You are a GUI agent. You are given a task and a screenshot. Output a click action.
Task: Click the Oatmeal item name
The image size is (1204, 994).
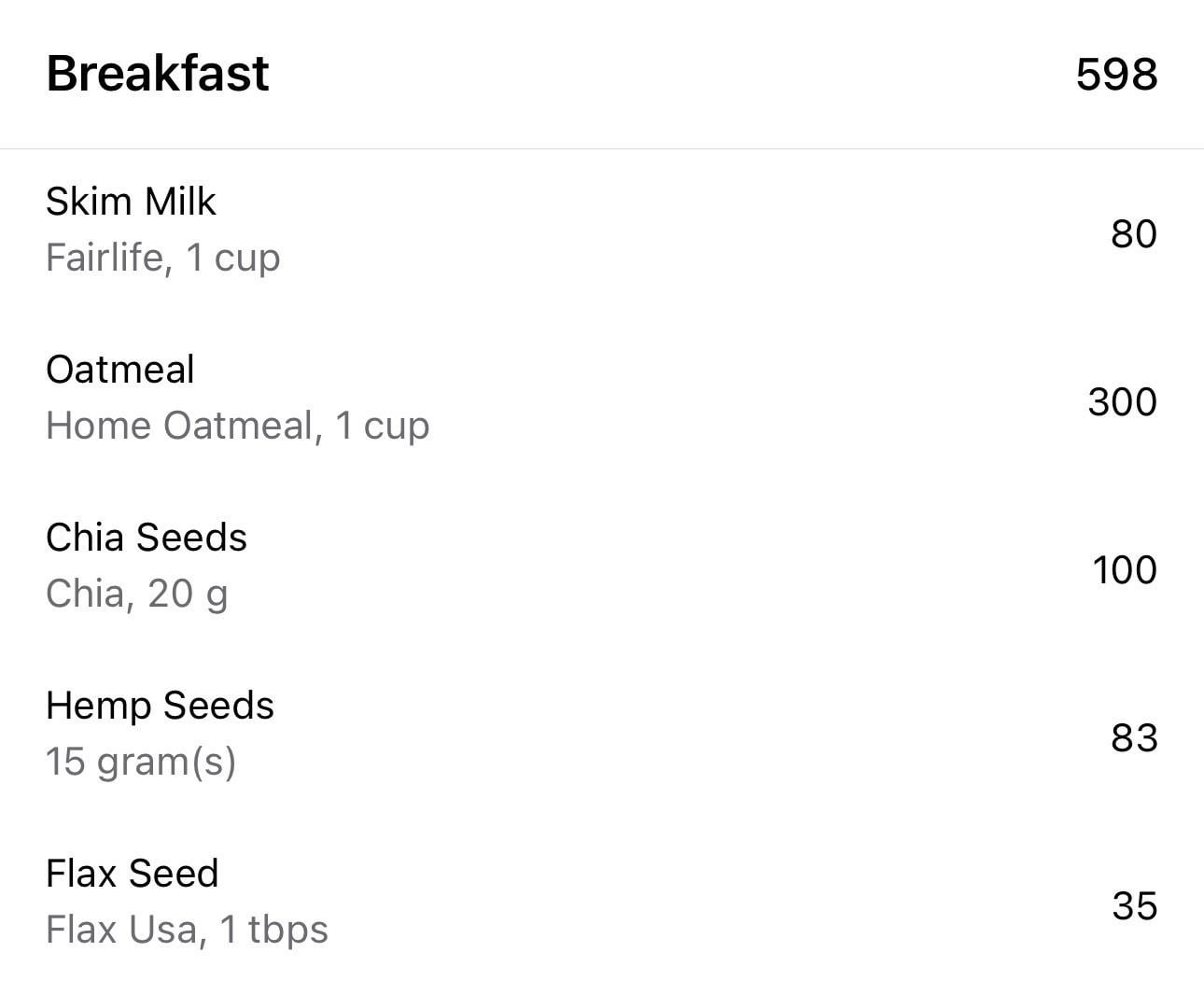[x=119, y=370]
